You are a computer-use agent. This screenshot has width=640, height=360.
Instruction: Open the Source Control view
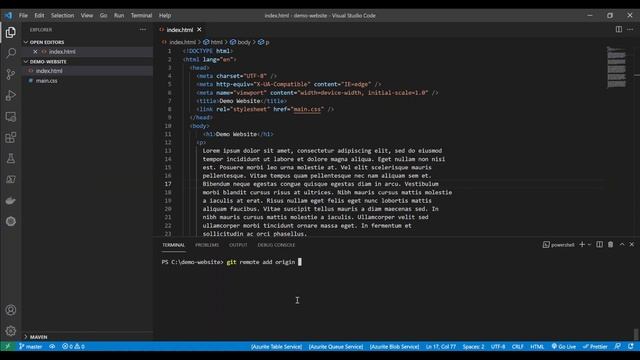pyautogui.click(x=11, y=74)
